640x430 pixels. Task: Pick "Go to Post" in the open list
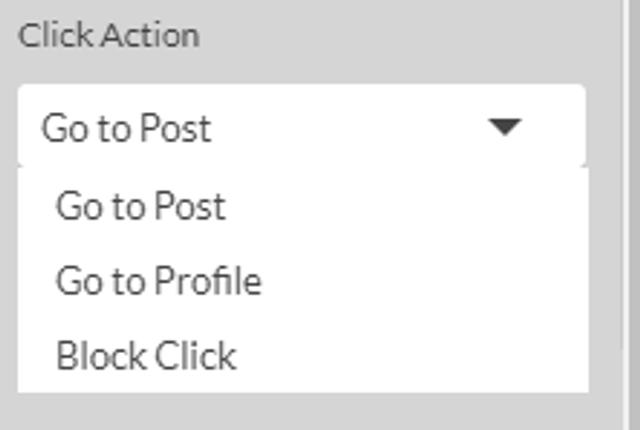click(x=303, y=206)
